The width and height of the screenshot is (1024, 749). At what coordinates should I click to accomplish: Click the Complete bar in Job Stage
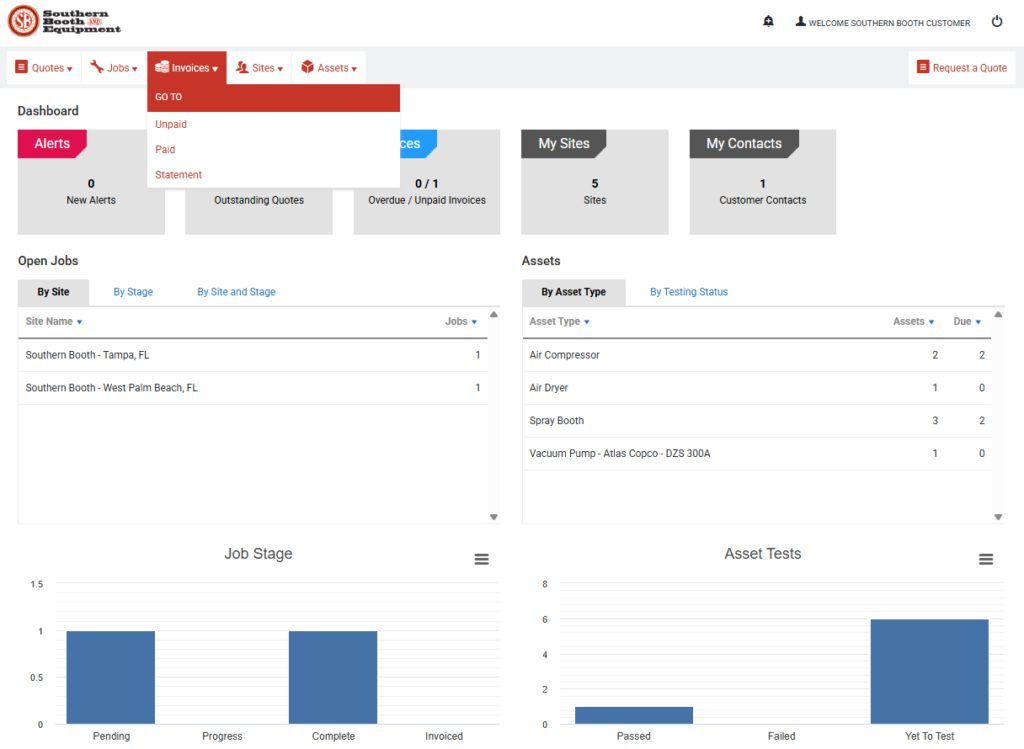(333, 677)
